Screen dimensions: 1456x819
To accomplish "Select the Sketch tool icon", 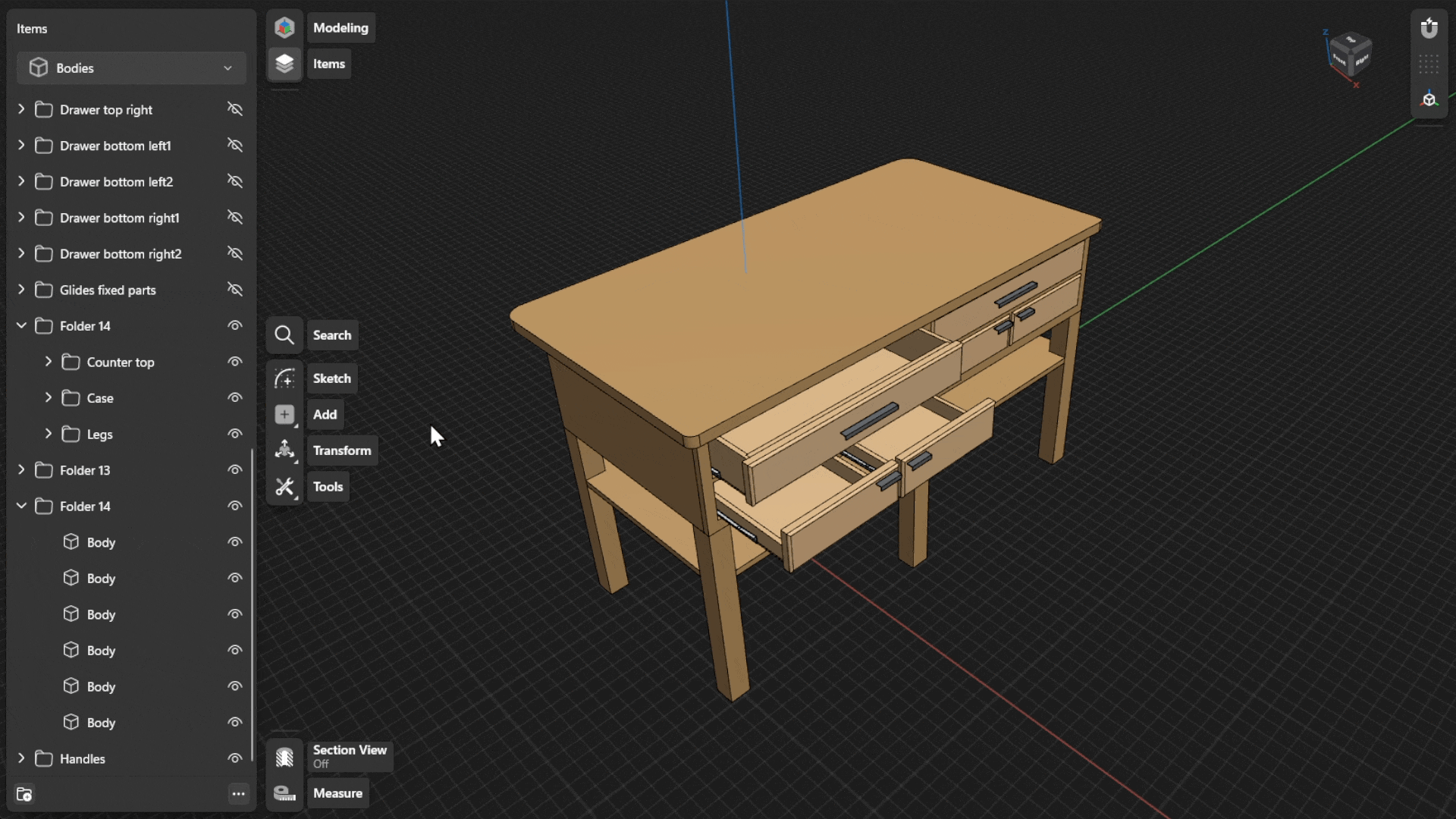I will [x=284, y=378].
